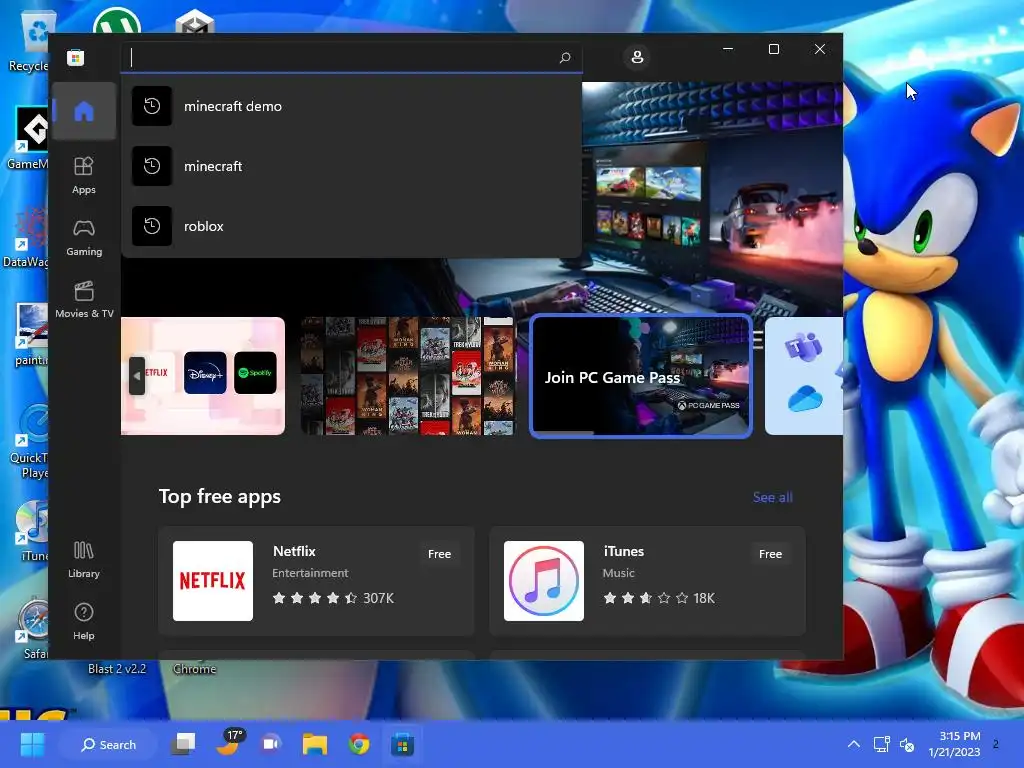Click the search magnifier icon in Store

coord(565,57)
